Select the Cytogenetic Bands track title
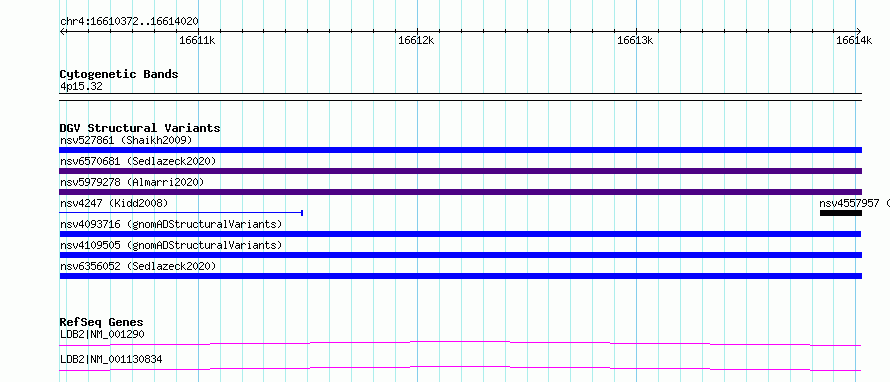 tap(119, 74)
